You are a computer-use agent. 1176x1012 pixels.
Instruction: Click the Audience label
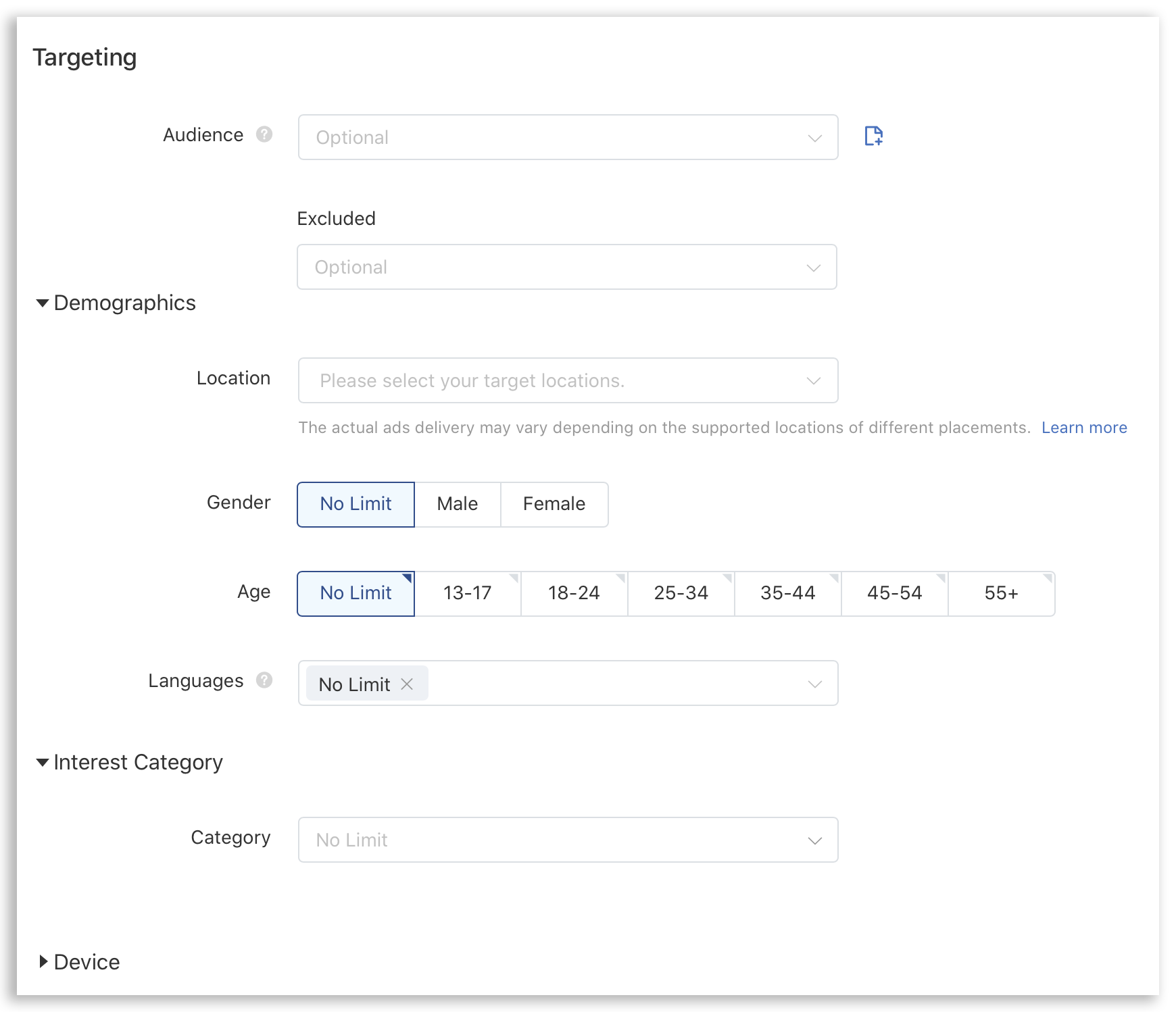(x=203, y=134)
